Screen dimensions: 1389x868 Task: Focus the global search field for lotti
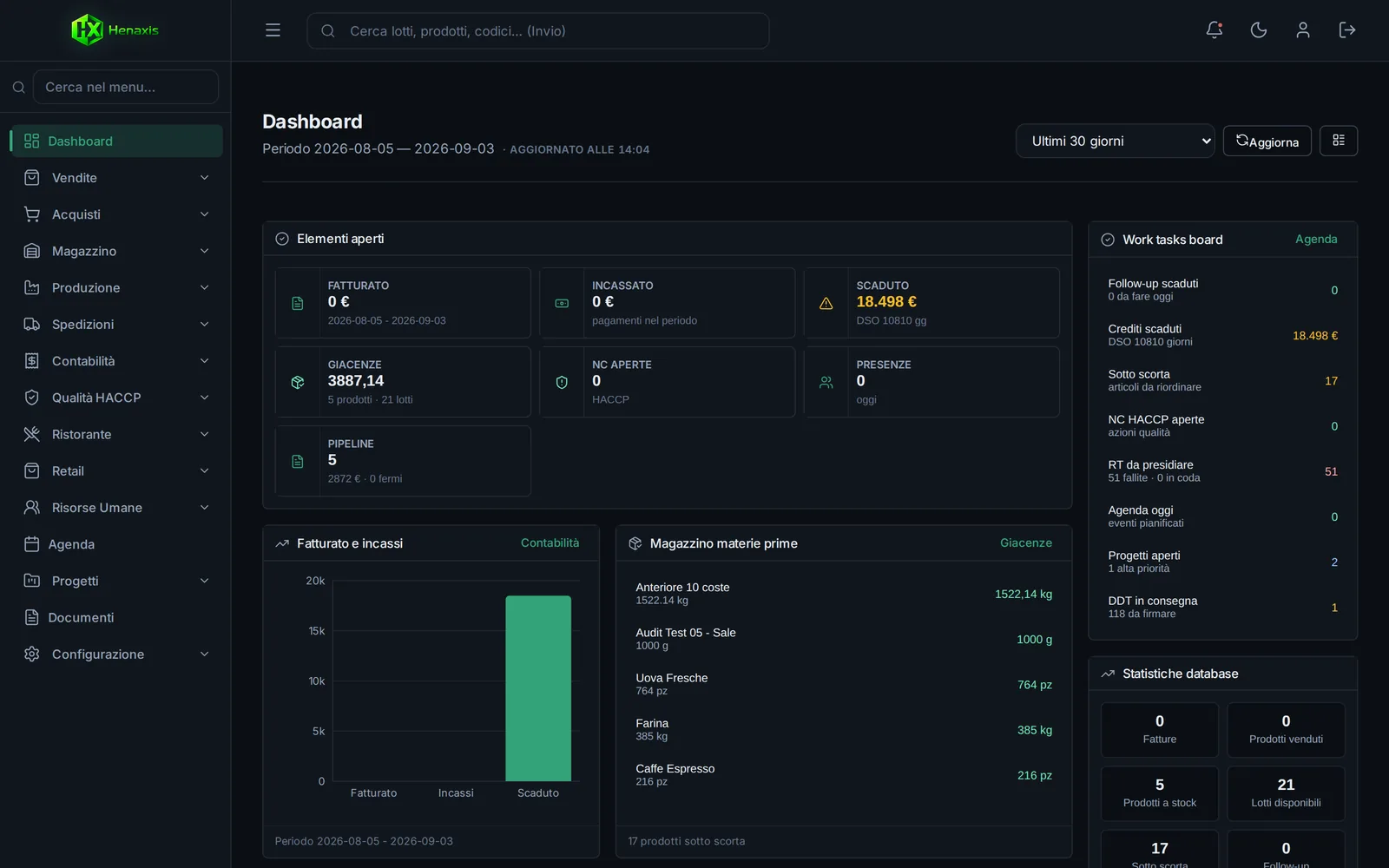(x=538, y=30)
